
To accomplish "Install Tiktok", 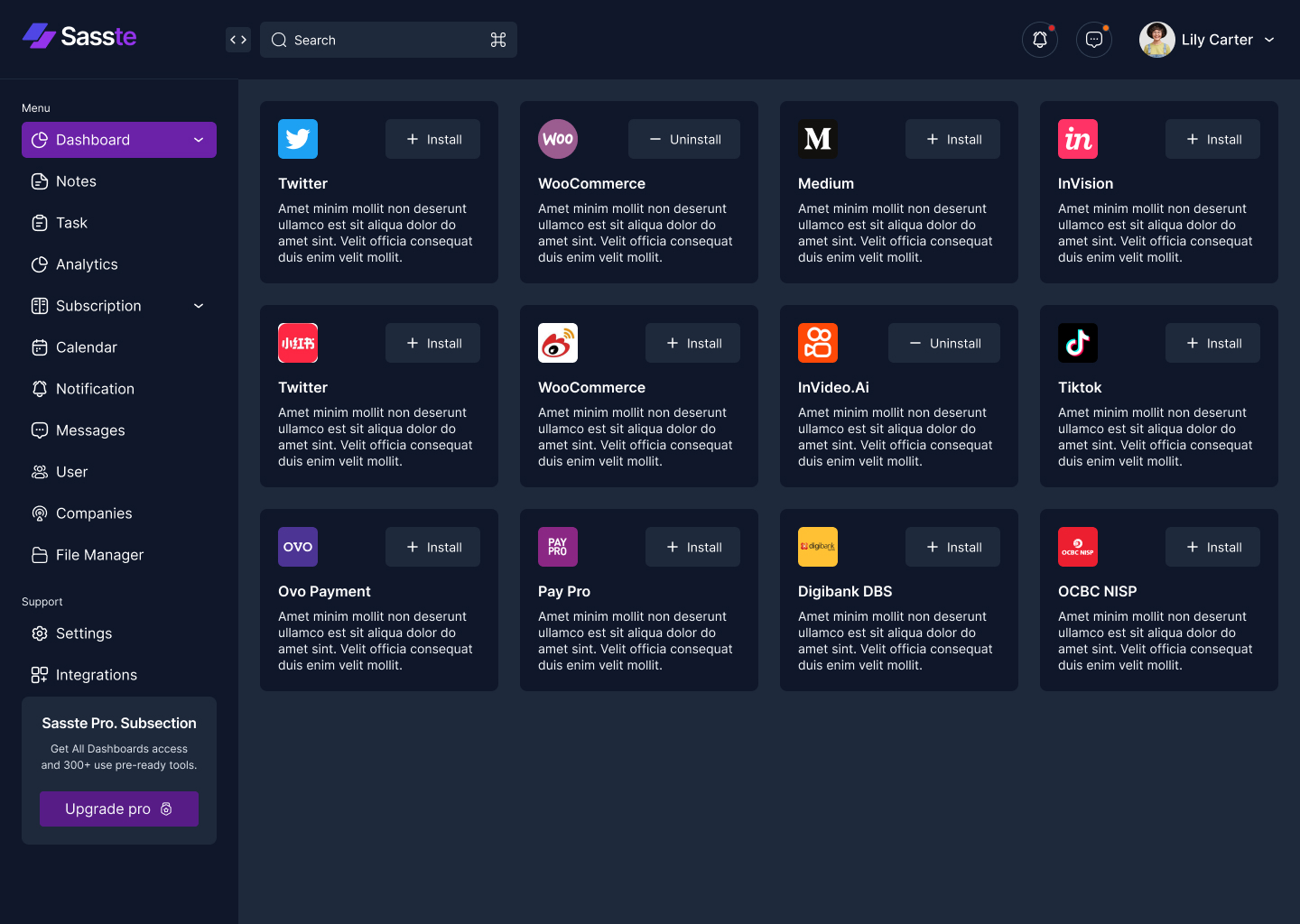I will [x=1213, y=343].
